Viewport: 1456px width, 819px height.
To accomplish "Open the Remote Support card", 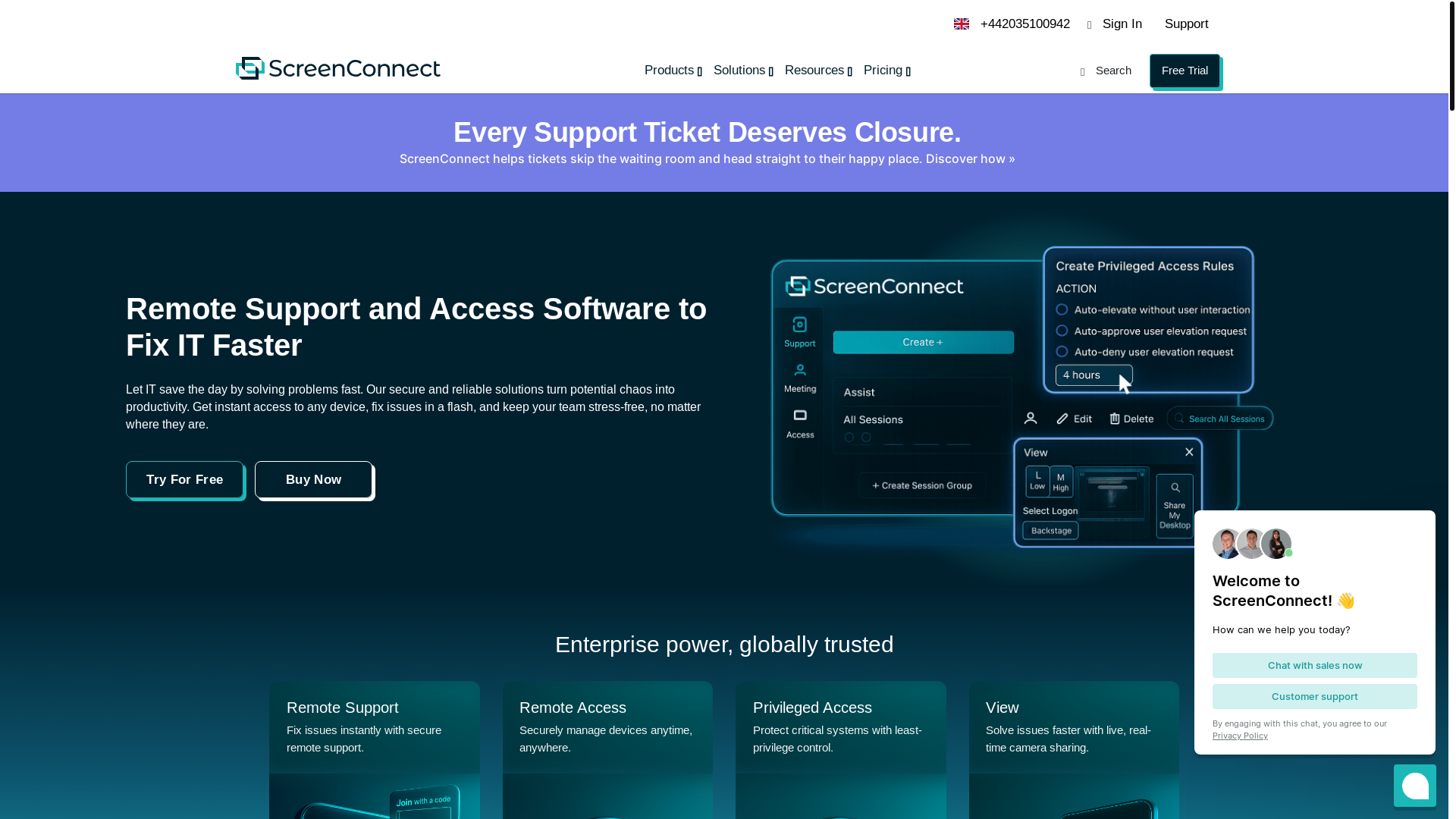I will (x=374, y=749).
